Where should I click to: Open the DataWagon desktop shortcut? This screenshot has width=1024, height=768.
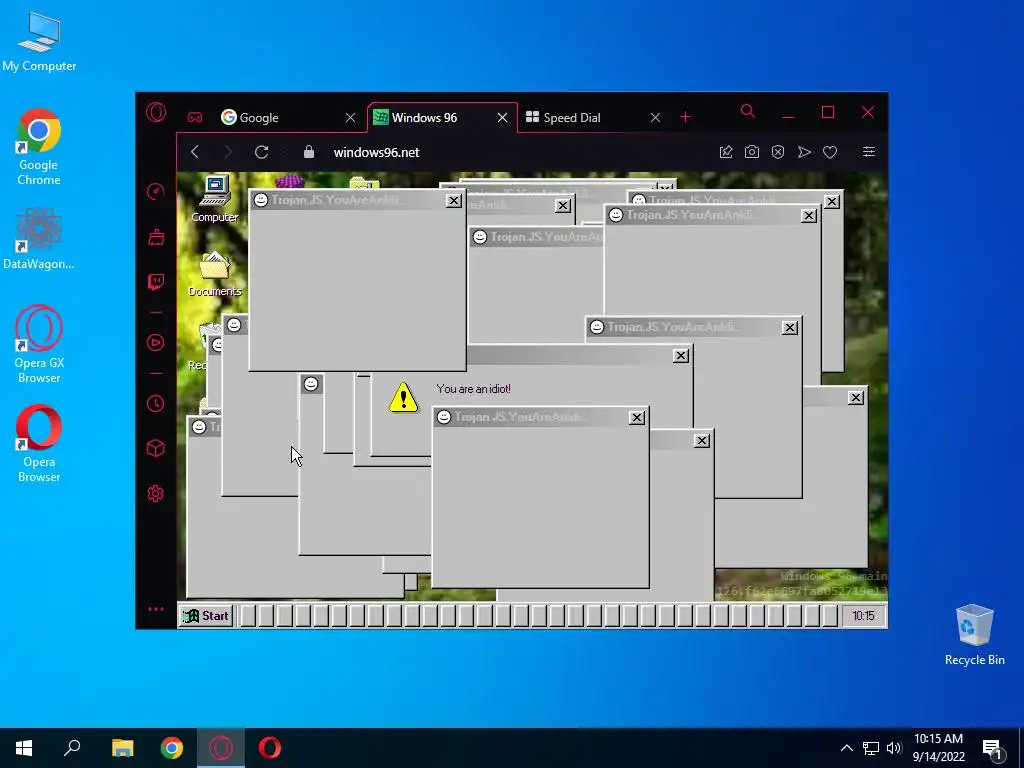tap(39, 238)
